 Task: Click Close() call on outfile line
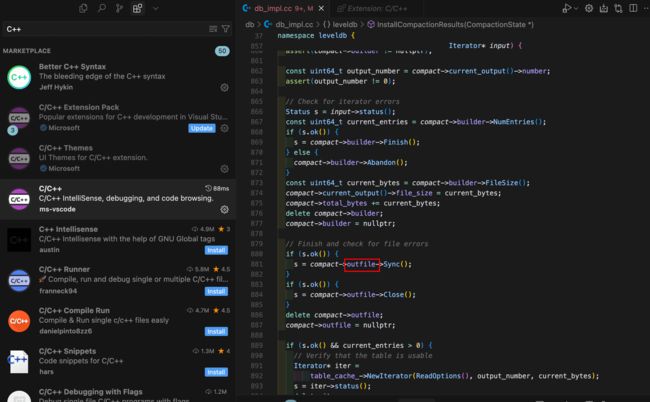[x=397, y=295]
